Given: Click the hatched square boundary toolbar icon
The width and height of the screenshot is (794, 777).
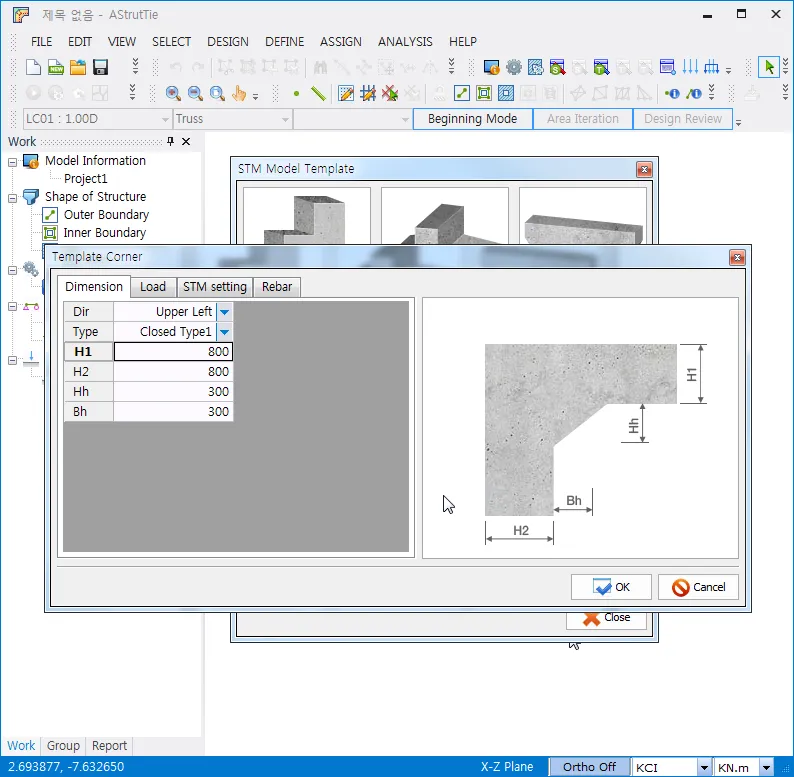Looking at the screenshot, I should tap(506, 93).
